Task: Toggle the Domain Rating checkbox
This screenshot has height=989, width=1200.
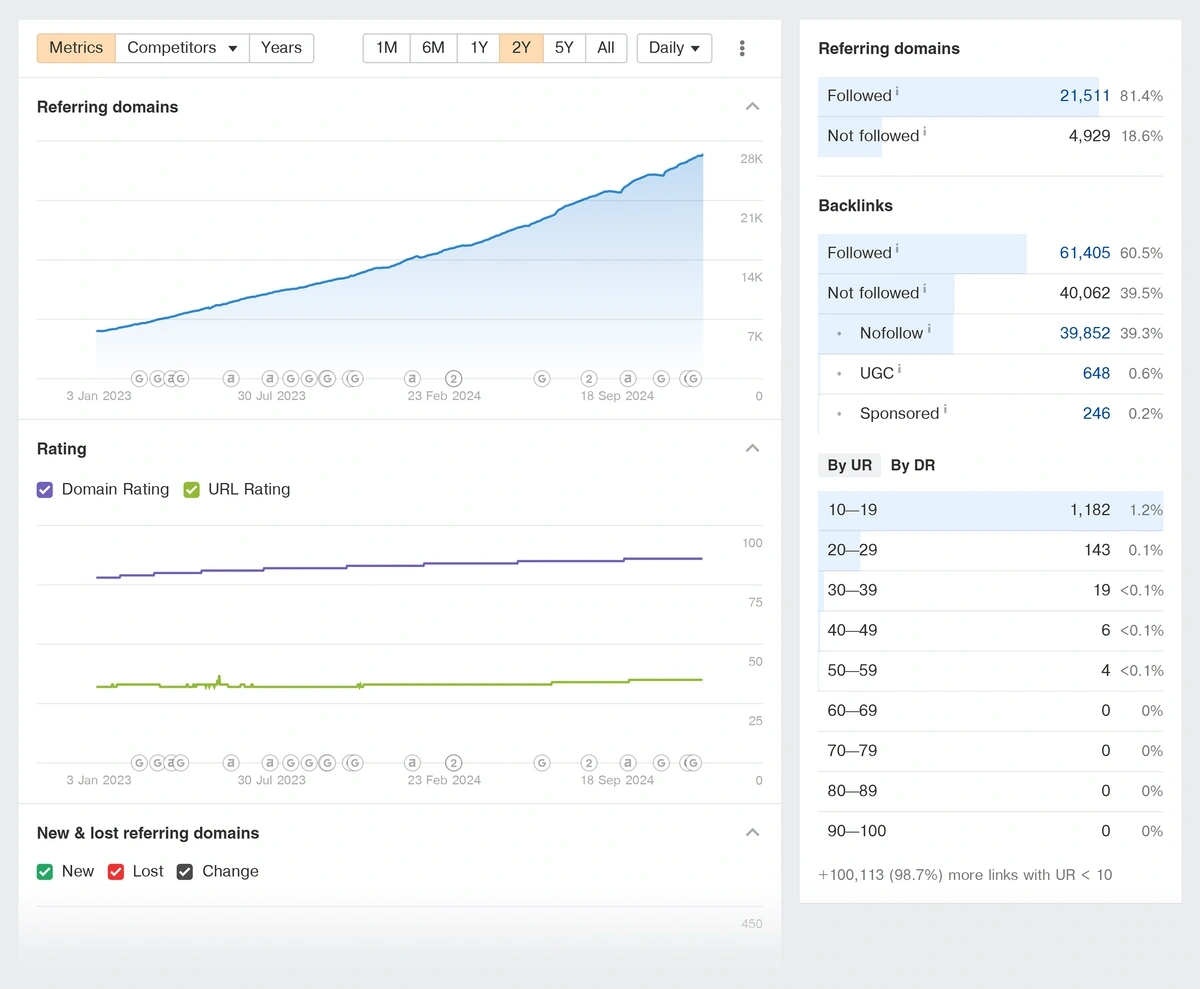Action: pyautogui.click(x=45, y=490)
